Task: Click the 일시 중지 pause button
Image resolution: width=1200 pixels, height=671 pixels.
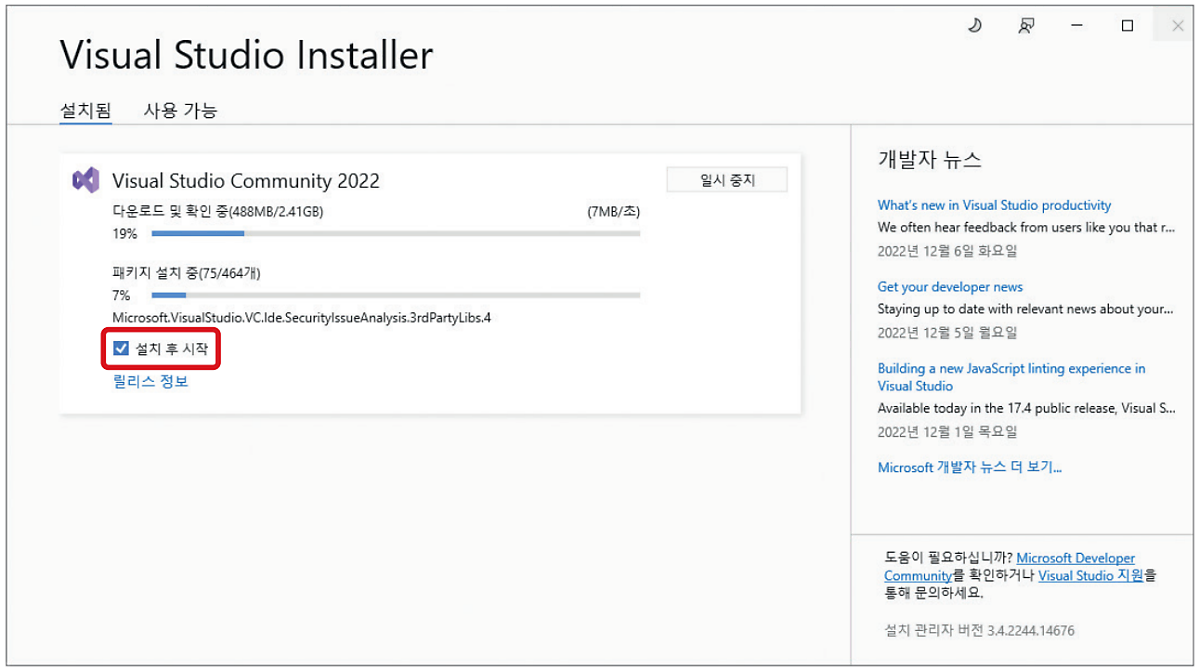Action: point(727,179)
